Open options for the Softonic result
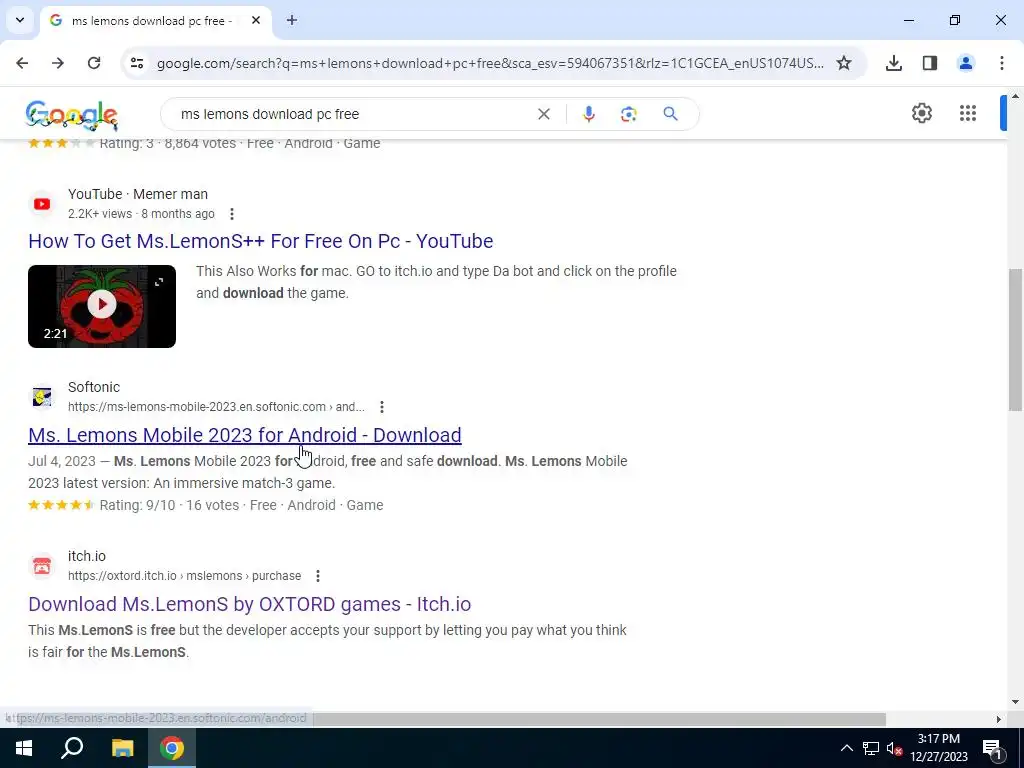The height and width of the screenshot is (768, 1024). pos(382,407)
